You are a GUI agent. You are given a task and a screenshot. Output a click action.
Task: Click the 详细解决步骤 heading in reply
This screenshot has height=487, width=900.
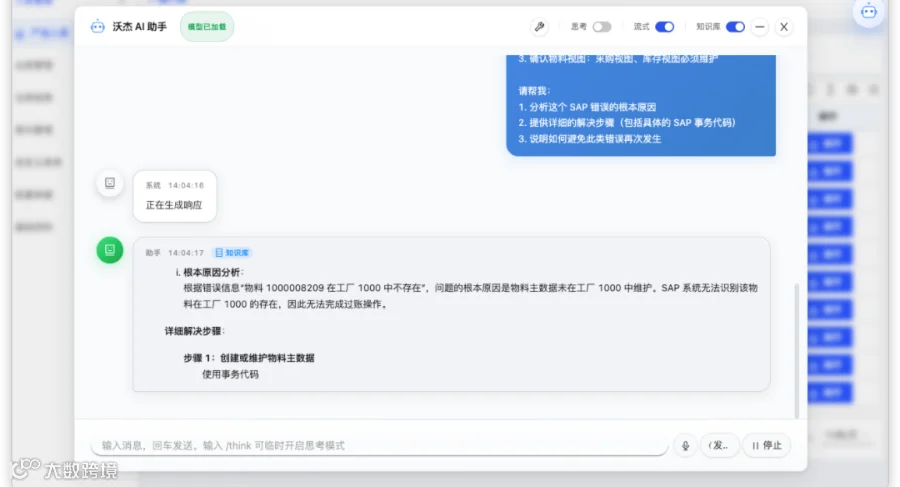(x=194, y=331)
